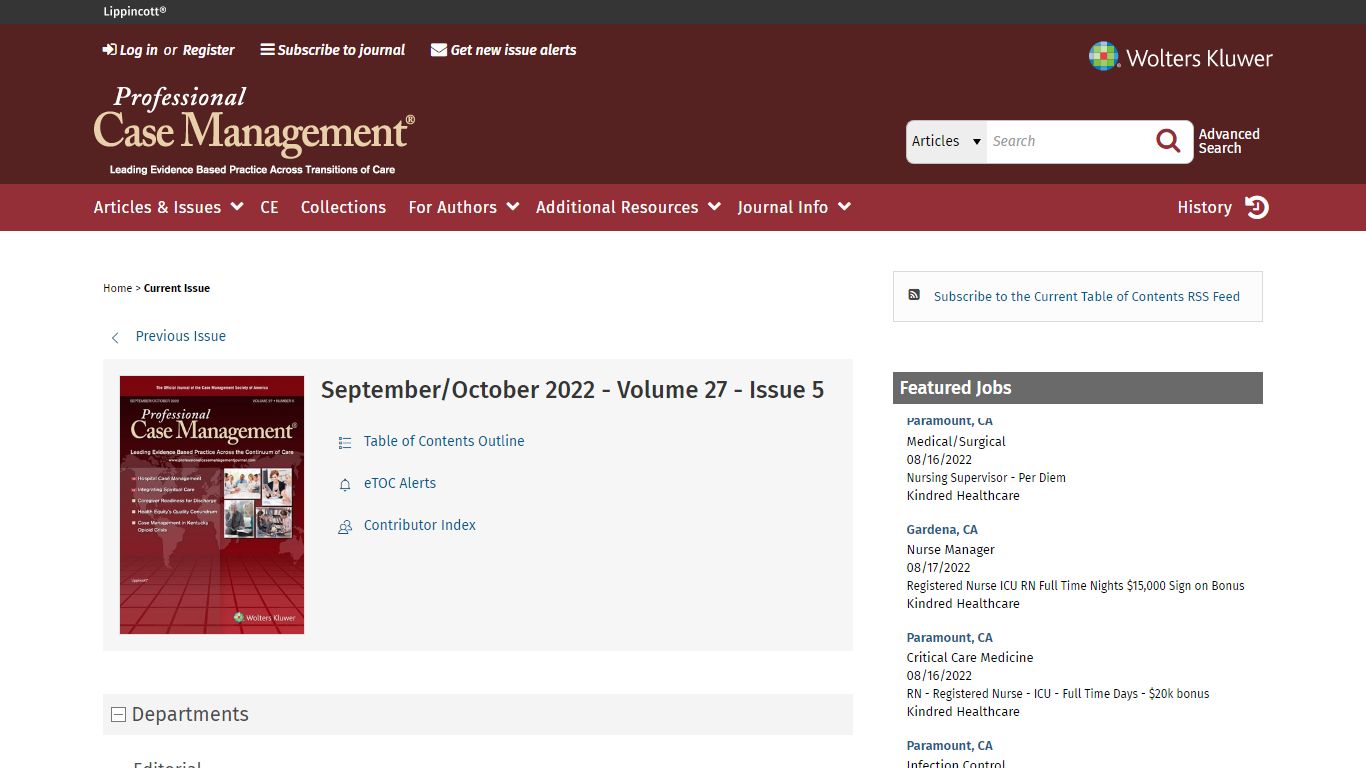Click the September/October 2022 issue heading
Image resolution: width=1366 pixels, height=768 pixels.
[572, 390]
